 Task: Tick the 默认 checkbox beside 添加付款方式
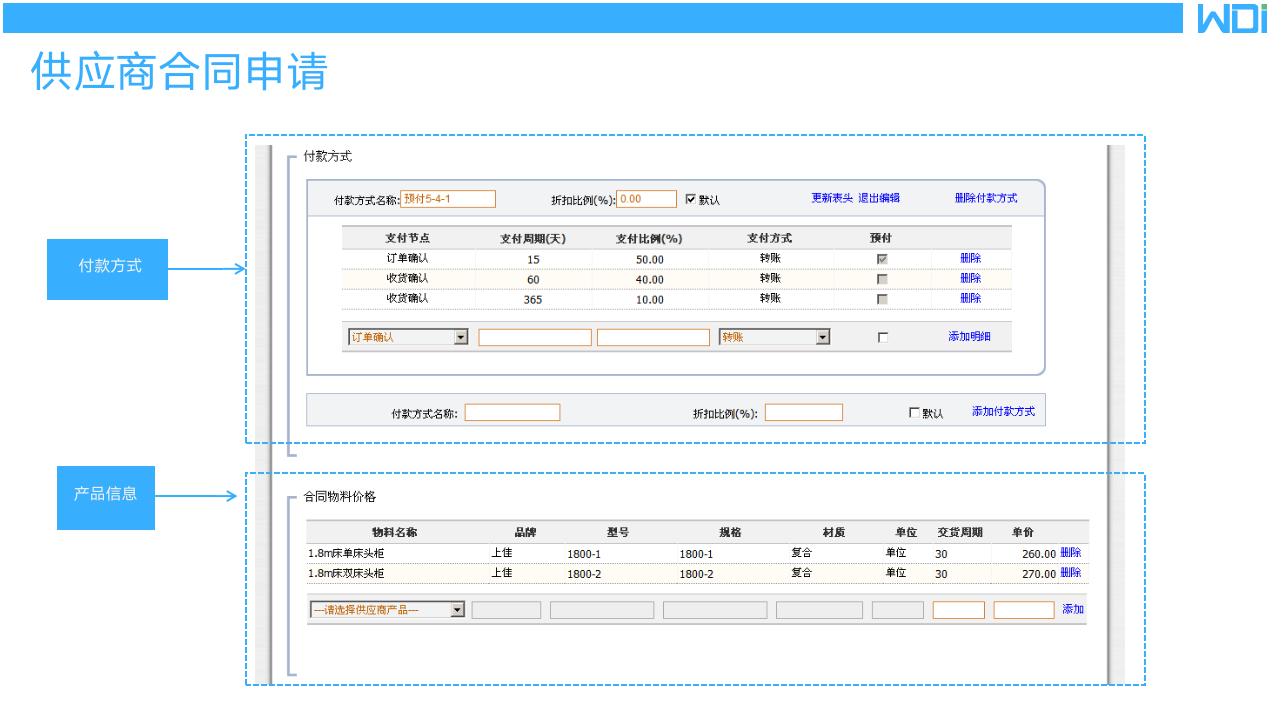914,412
